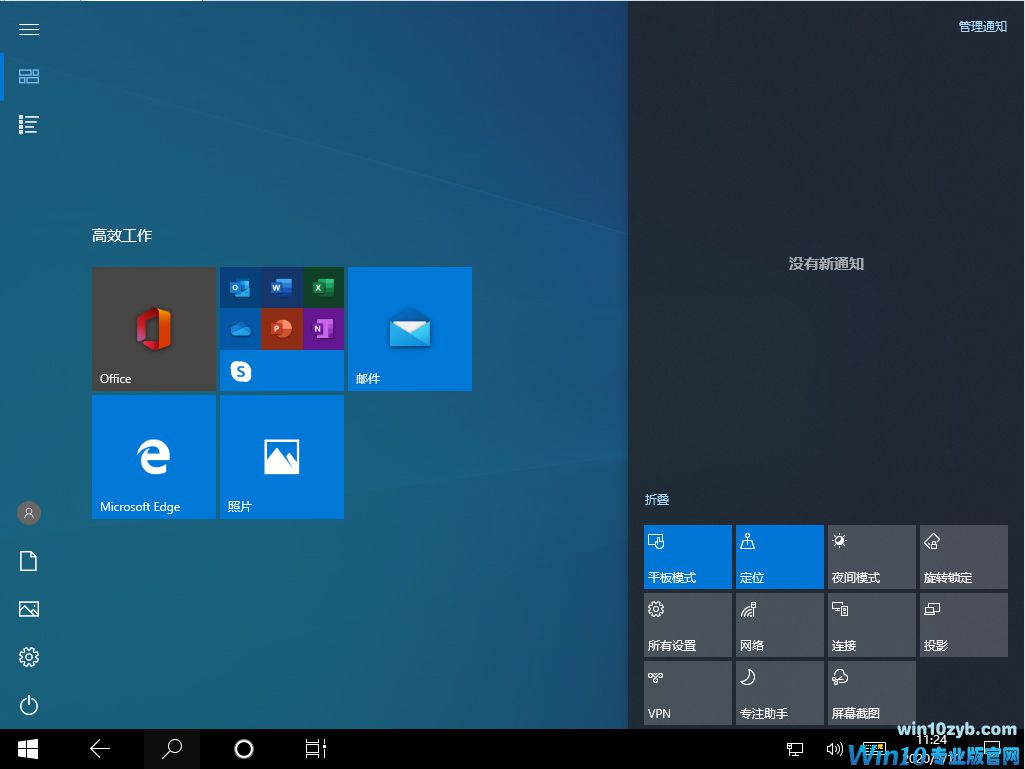Image resolution: width=1025 pixels, height=769 pixels.
Task: Toggle tablet mode (平板模式) off
Action: [x=688, y=557]
